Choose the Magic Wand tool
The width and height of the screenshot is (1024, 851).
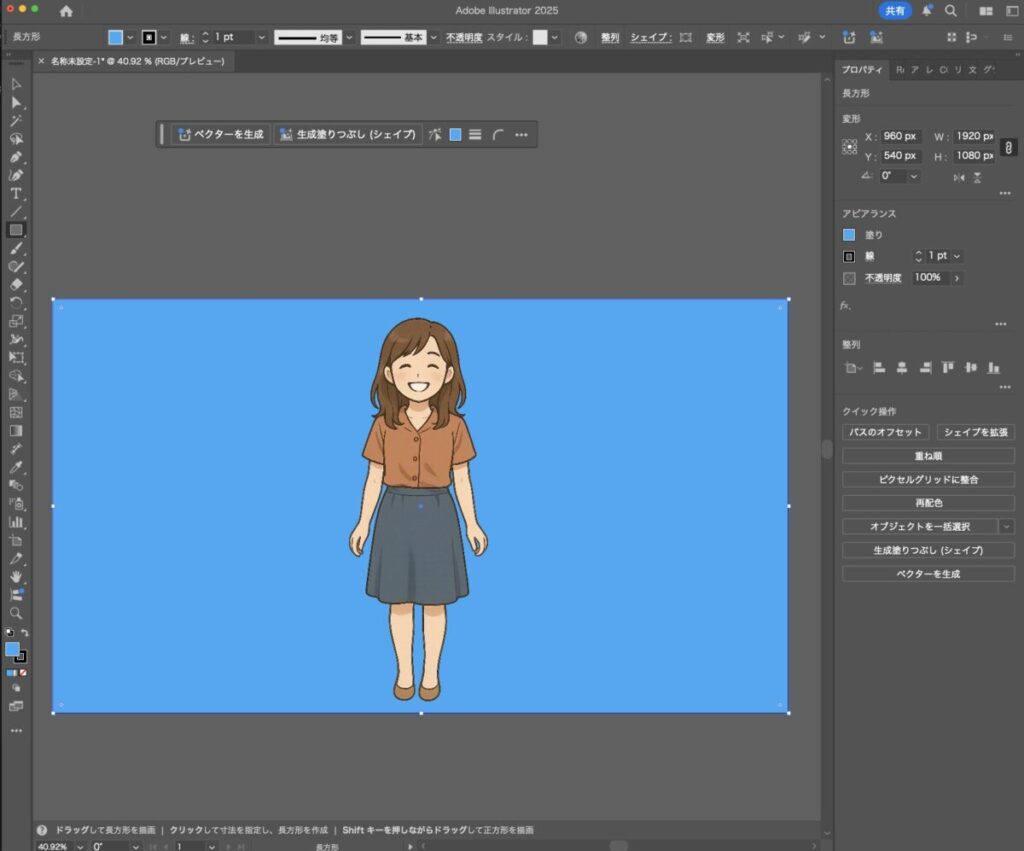[x=16, y=120]
